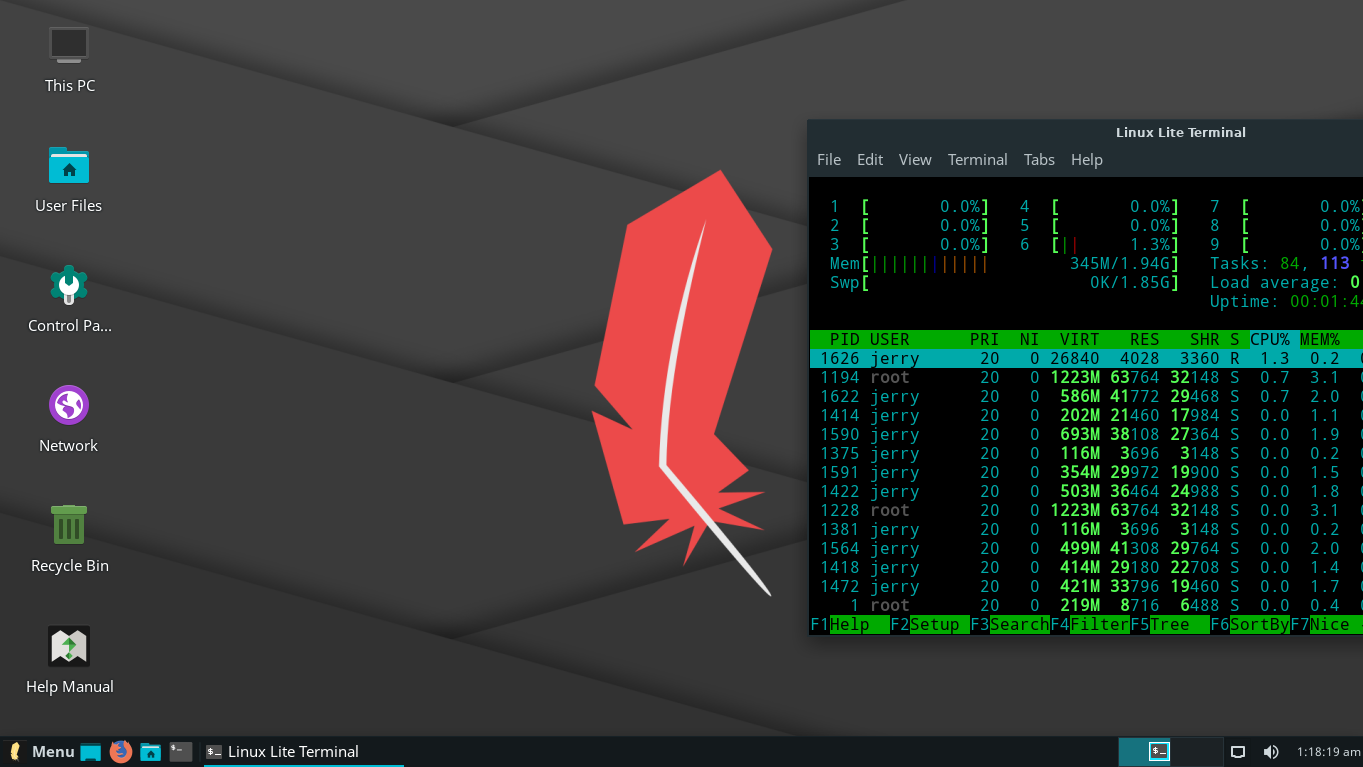The image size is (1363, 767).
Task: Open the Menu start button
Action: pyautogui.click(x=42, y=752)
